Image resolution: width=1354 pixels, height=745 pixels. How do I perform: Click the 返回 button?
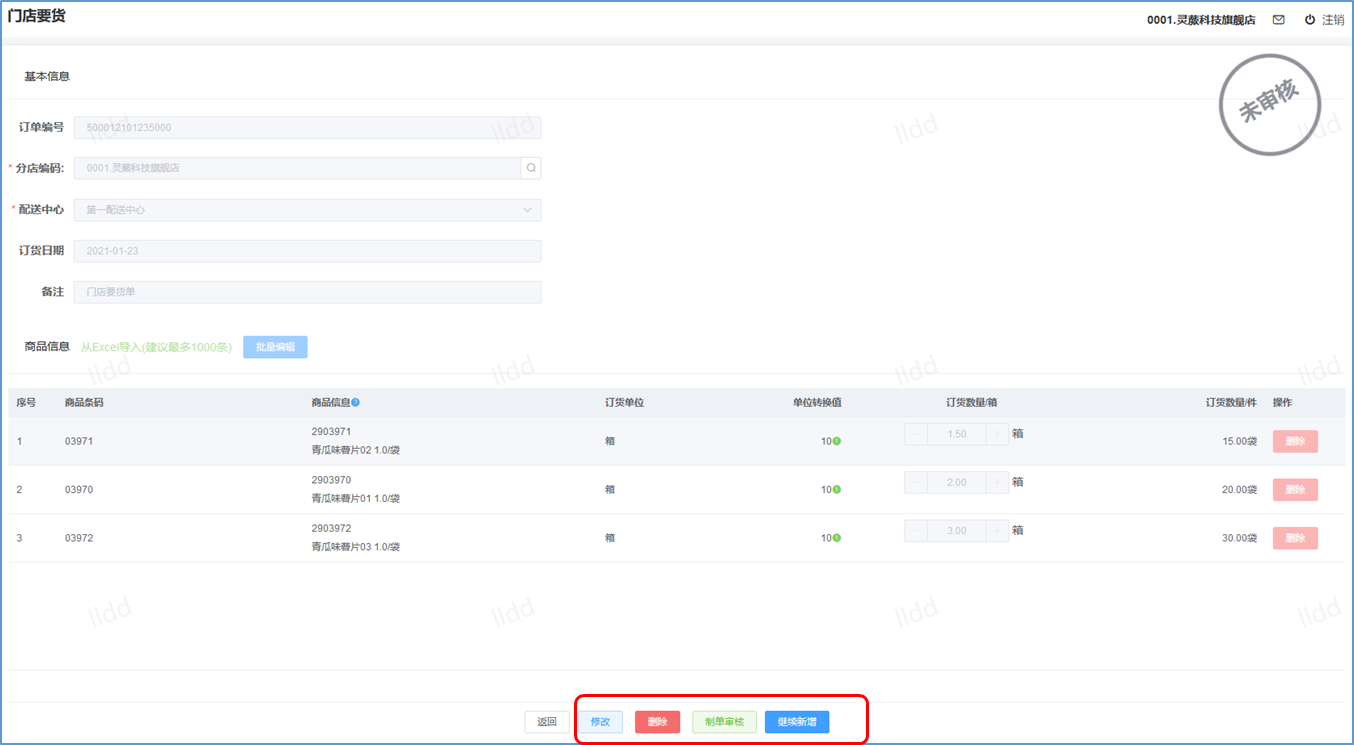tap(547, 722)
